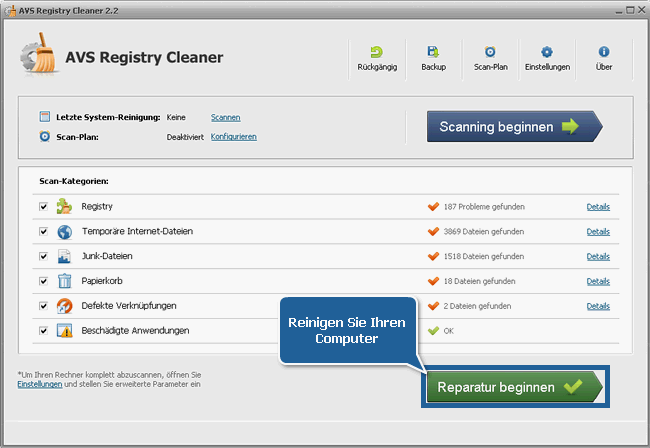Click the Registry category icon

click(x=64, y=207)
